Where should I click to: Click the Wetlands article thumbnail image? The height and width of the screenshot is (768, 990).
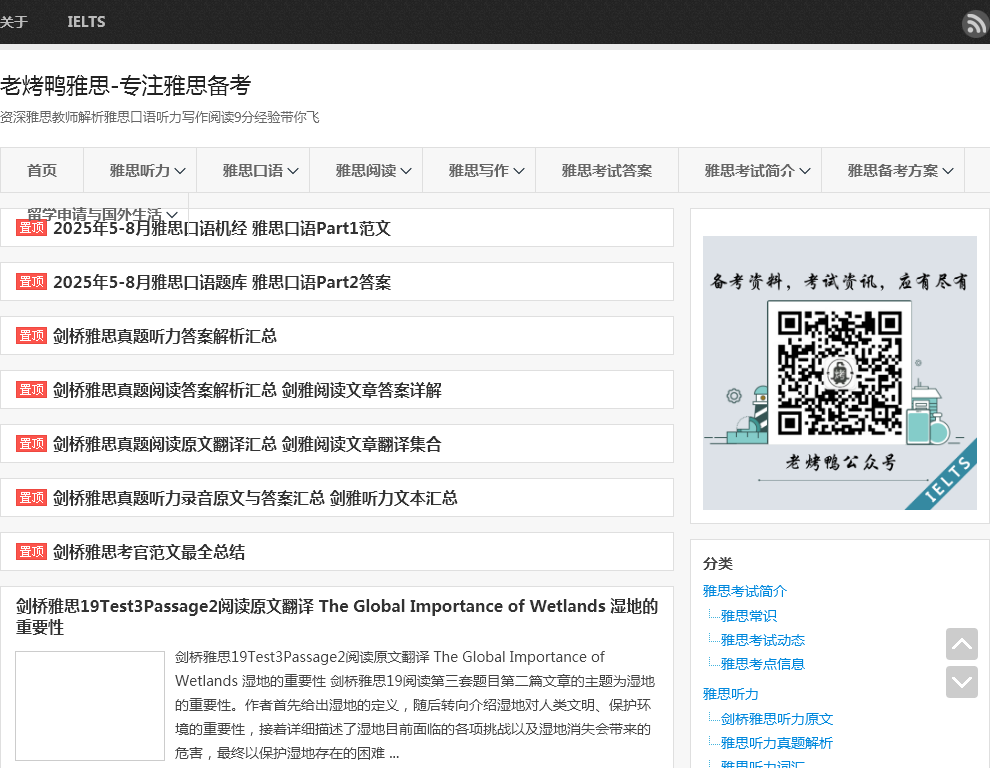coord(90,705)
